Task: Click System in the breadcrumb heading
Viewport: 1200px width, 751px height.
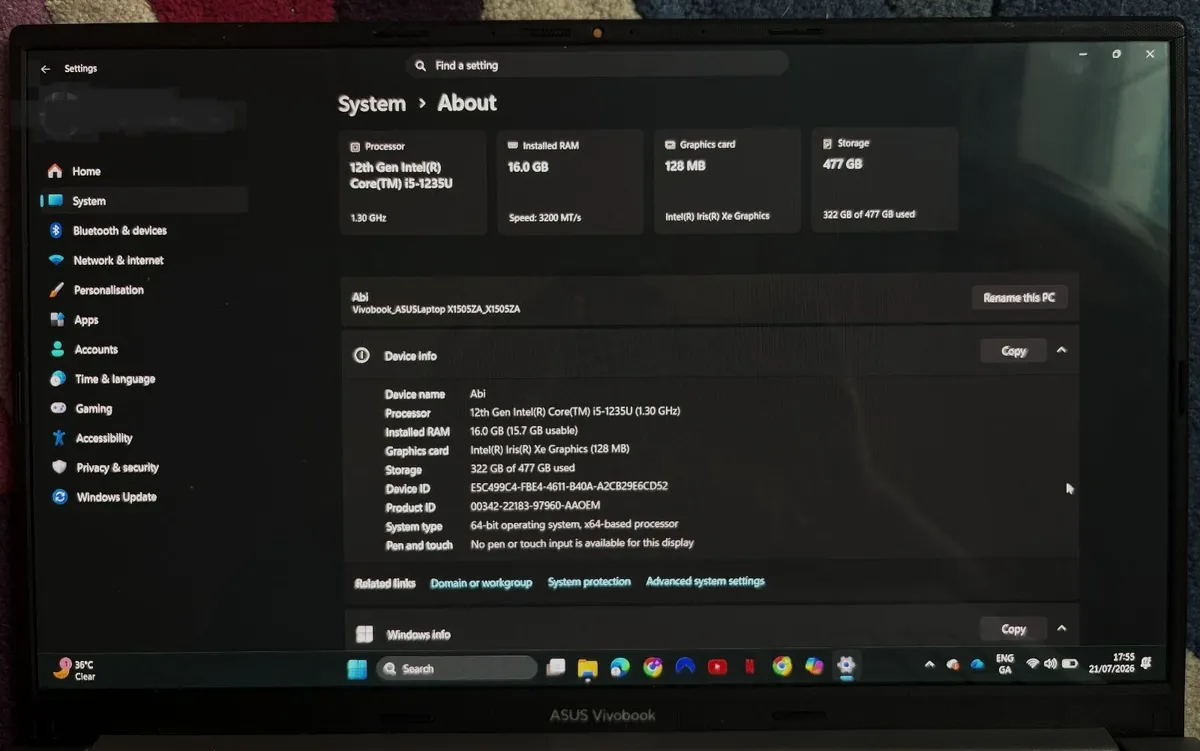Action: 372,104
